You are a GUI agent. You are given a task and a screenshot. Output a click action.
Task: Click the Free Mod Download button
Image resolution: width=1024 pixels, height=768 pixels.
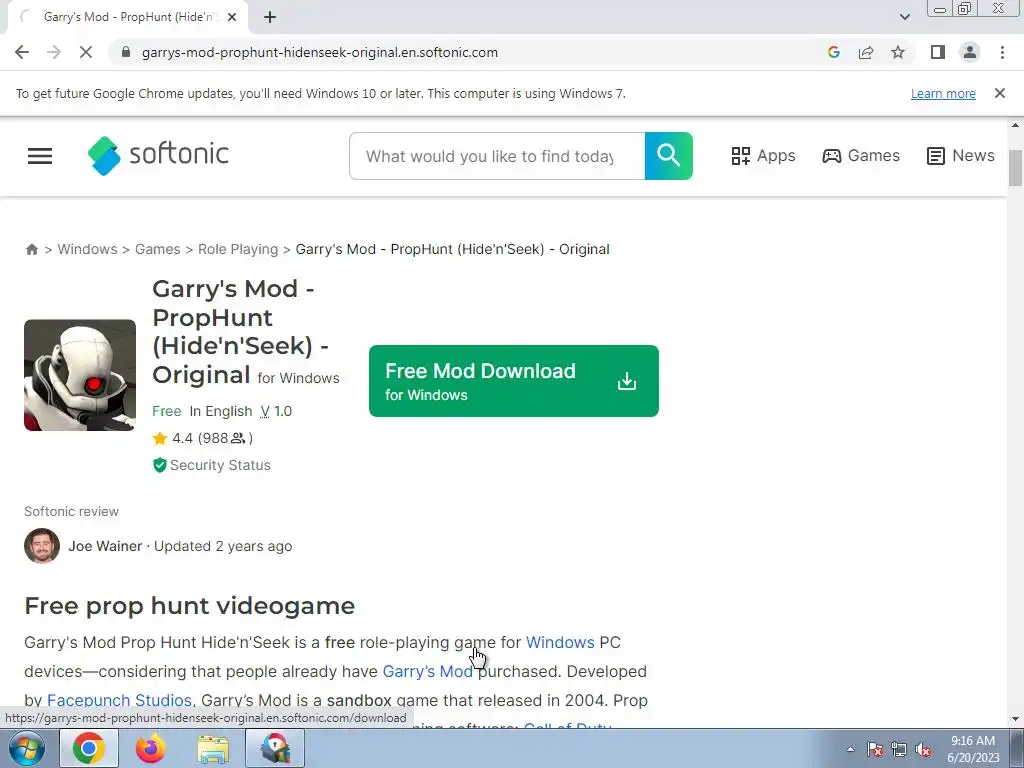[x=514, y=381]
